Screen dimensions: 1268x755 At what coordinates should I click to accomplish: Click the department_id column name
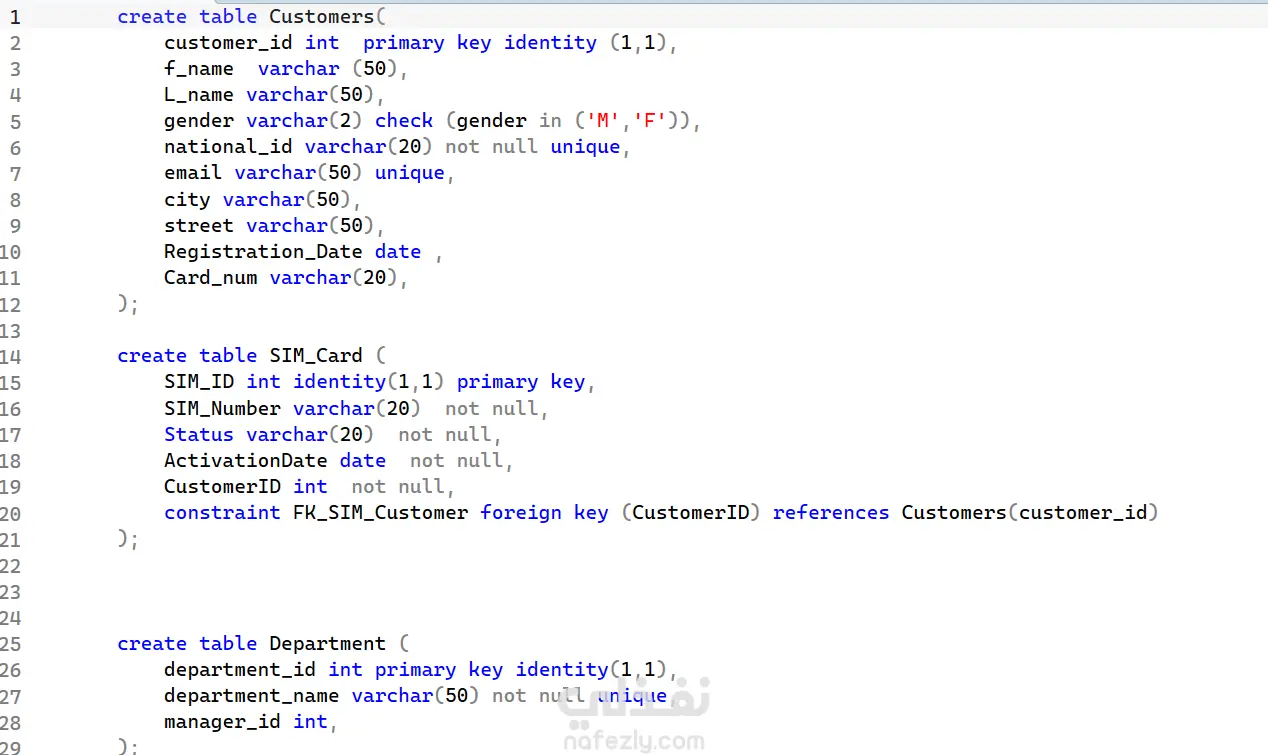point(240,669)
